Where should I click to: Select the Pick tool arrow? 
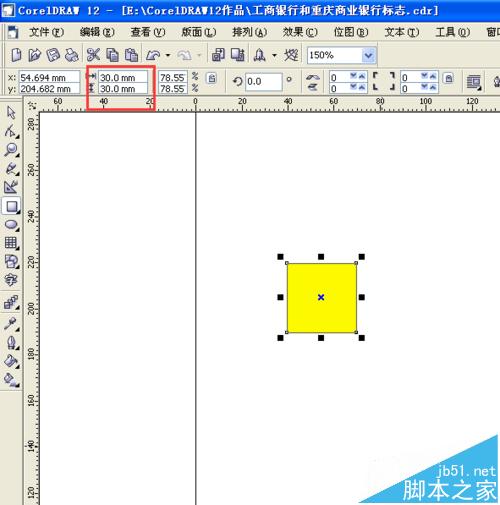tap(11, 113)
